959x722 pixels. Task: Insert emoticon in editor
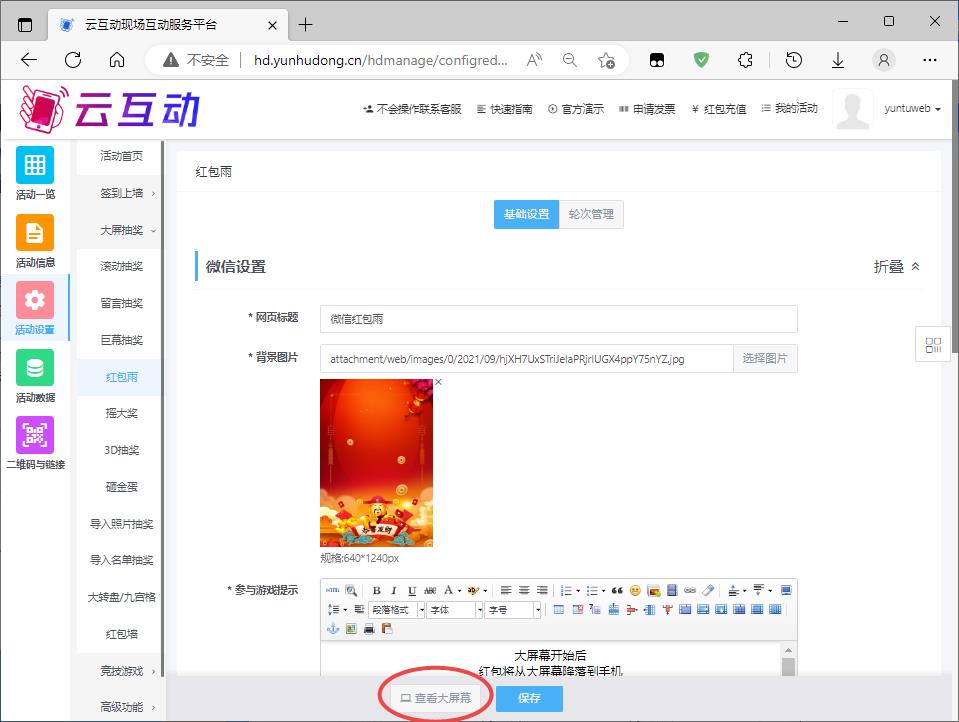click(635, 590)
